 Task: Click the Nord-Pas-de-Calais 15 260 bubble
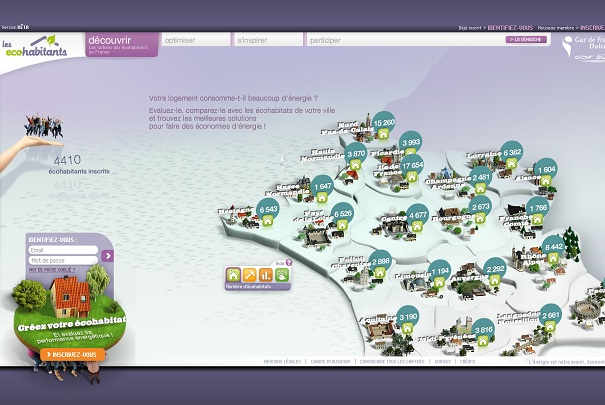pyautogui.click(x=383, y=123)
